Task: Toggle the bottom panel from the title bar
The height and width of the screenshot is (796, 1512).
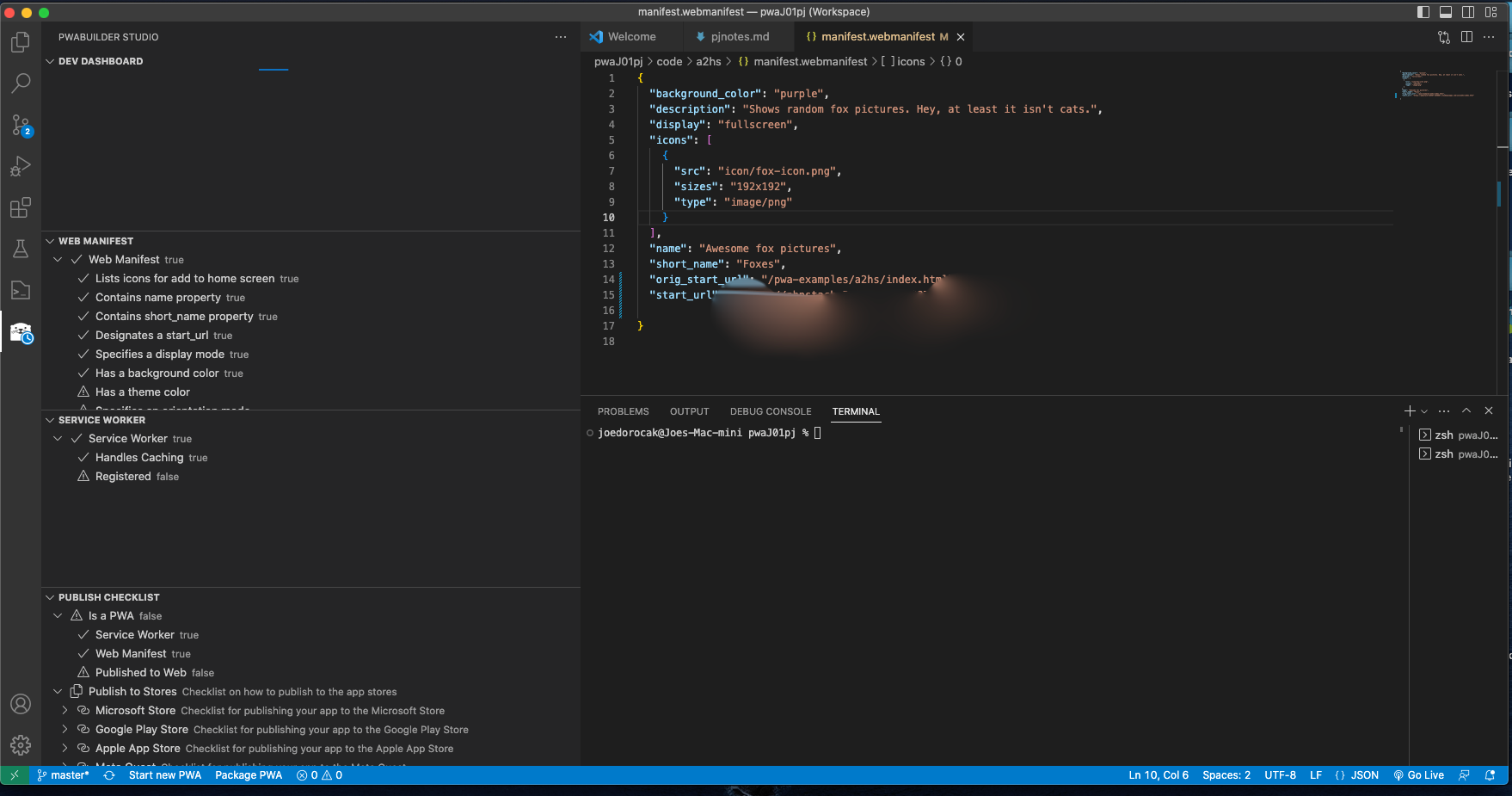Action: coord(1446,12)
